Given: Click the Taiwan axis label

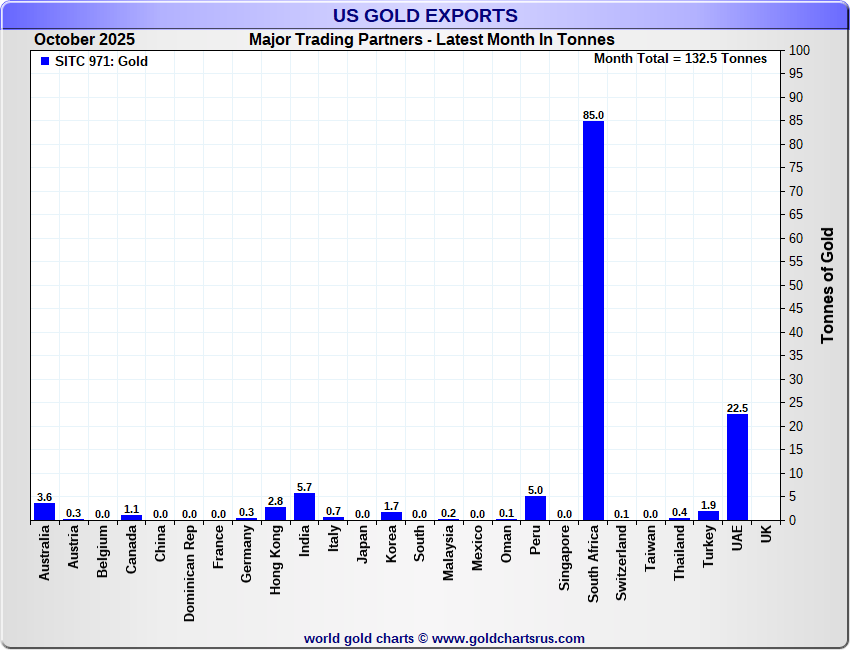Looking at the screenshot, I should (651, 548).
